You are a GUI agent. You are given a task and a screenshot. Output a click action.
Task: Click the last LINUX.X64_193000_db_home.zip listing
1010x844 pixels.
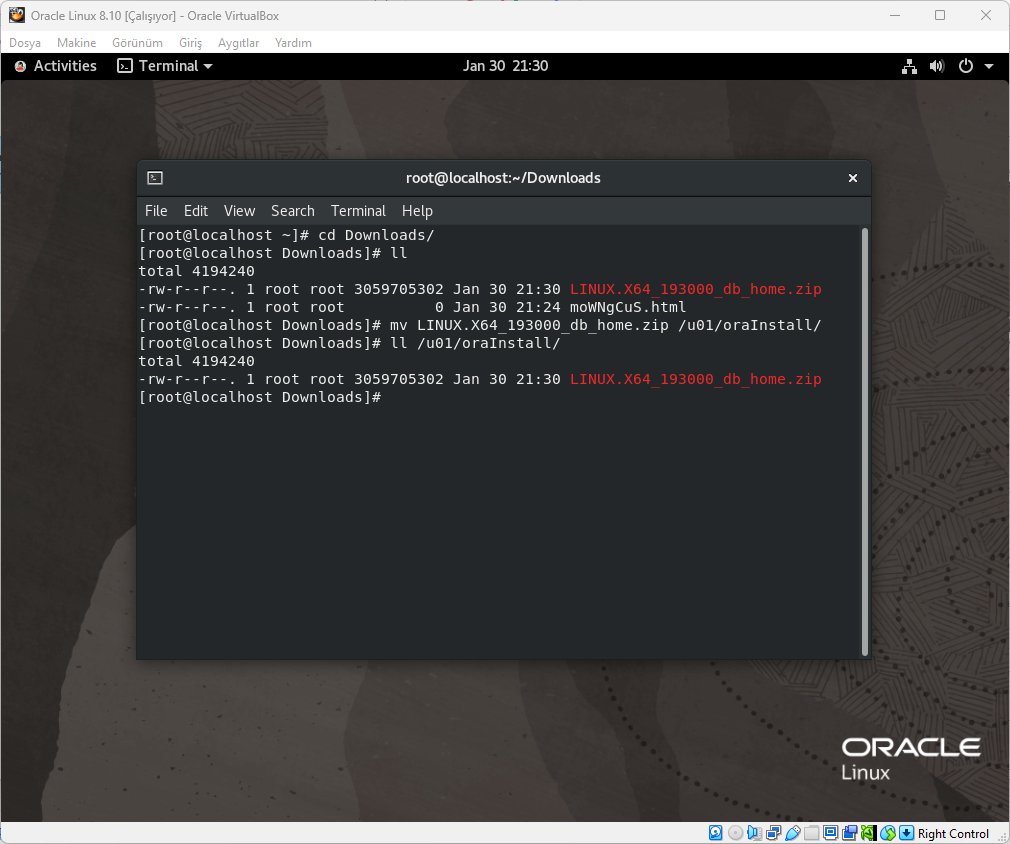(696, 379)
